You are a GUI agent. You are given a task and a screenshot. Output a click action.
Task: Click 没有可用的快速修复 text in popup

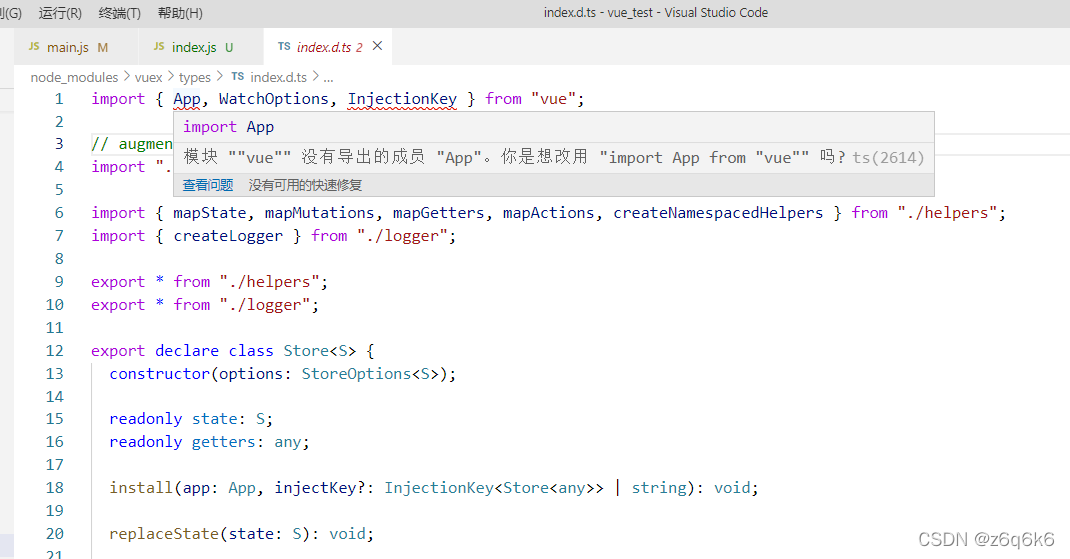(305, 185)
